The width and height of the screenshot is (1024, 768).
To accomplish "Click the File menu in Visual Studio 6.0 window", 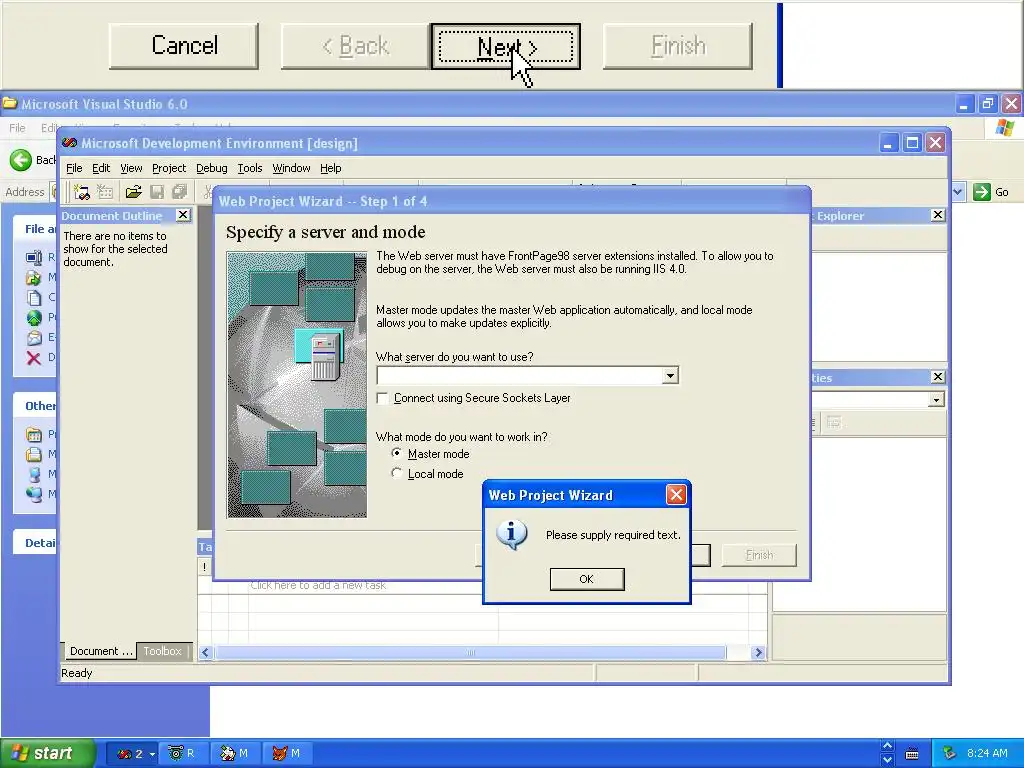I will pos(17,128).
